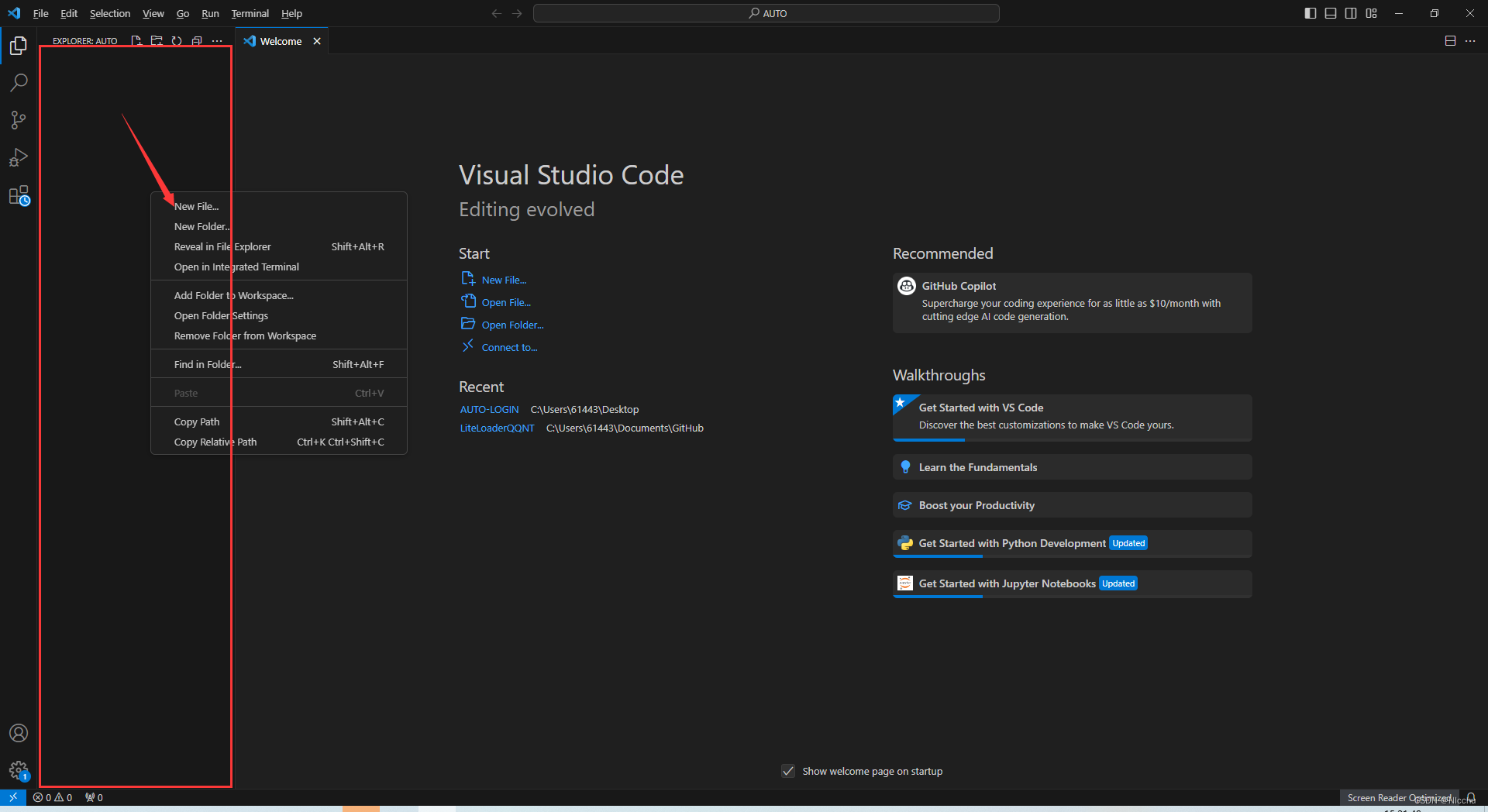Go forward using the right arrow
Screen dimensions: 1488x812
point(517,13)
